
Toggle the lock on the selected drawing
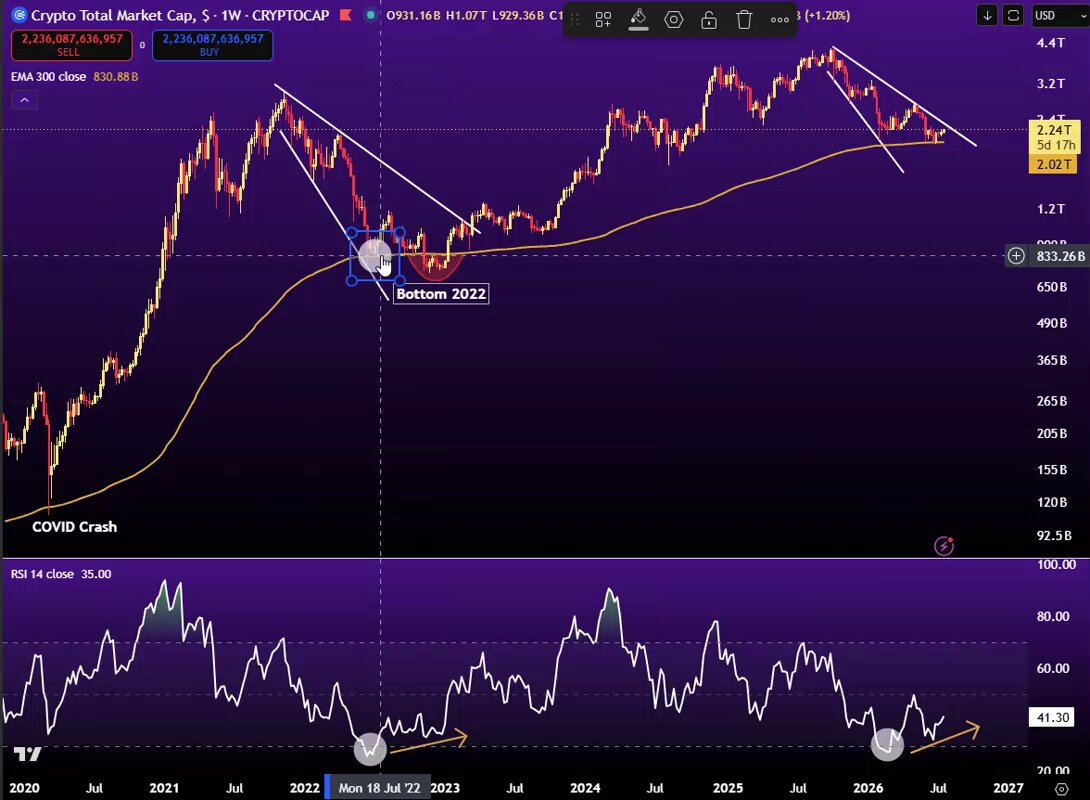tap(709, 19)
